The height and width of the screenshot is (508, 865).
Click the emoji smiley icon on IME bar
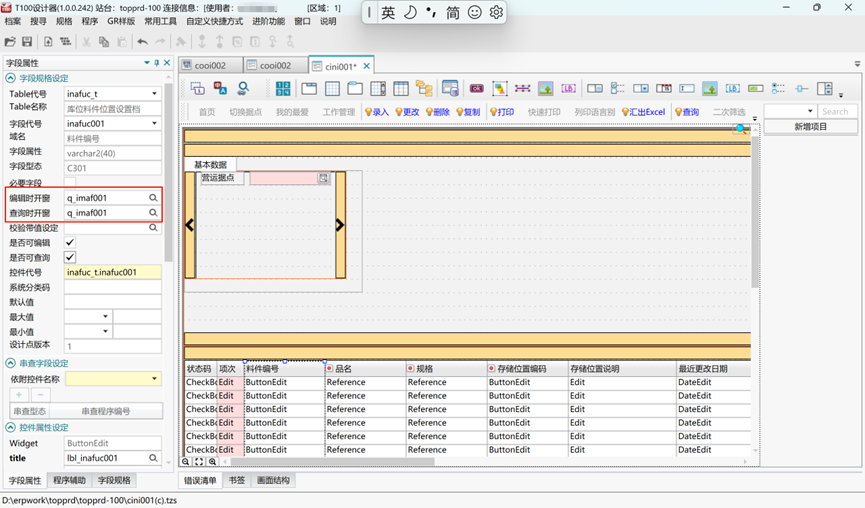(474, 12)
